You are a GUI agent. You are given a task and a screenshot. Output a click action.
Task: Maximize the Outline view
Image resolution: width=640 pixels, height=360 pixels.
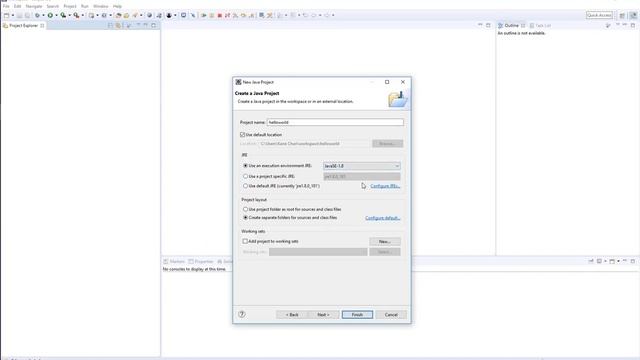633,25
